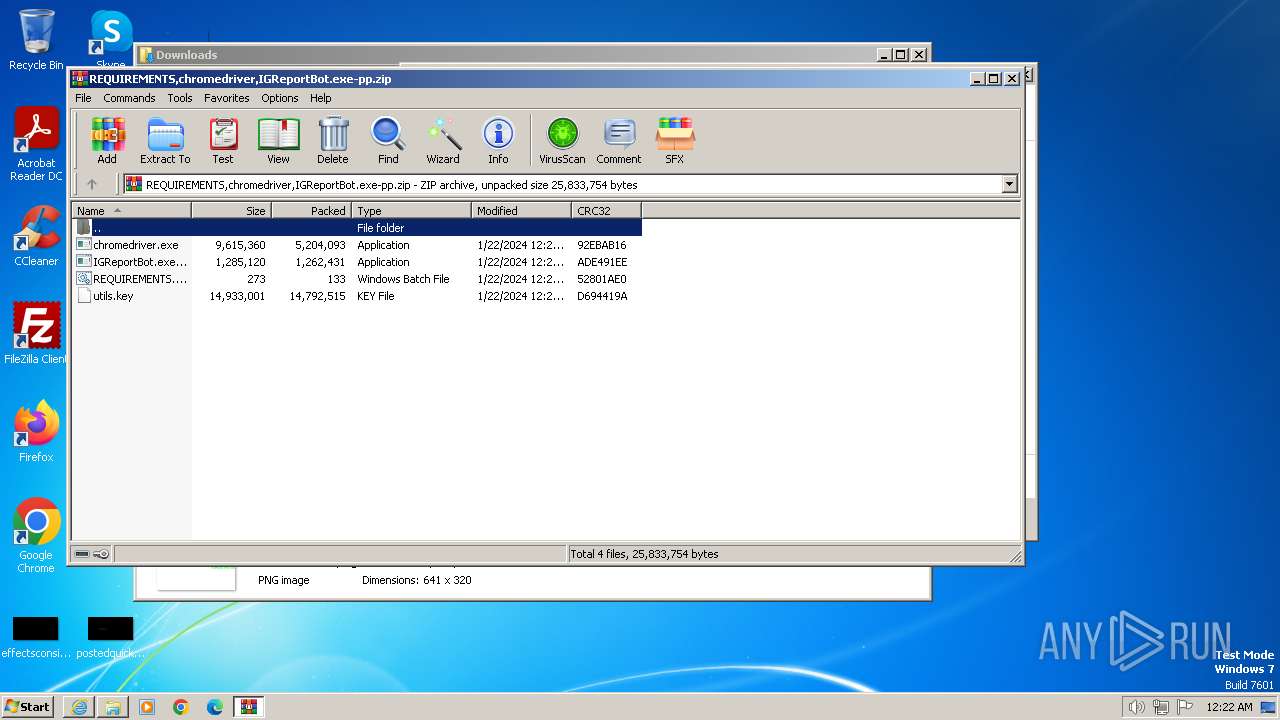This screenshot has width=1280, height=720.
Task: Click the Delete trash can icon
Action: tap(333, 141)
